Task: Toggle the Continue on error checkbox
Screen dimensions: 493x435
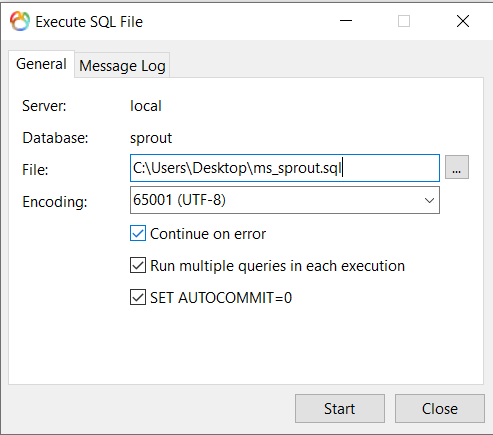Action: [138, 233]
